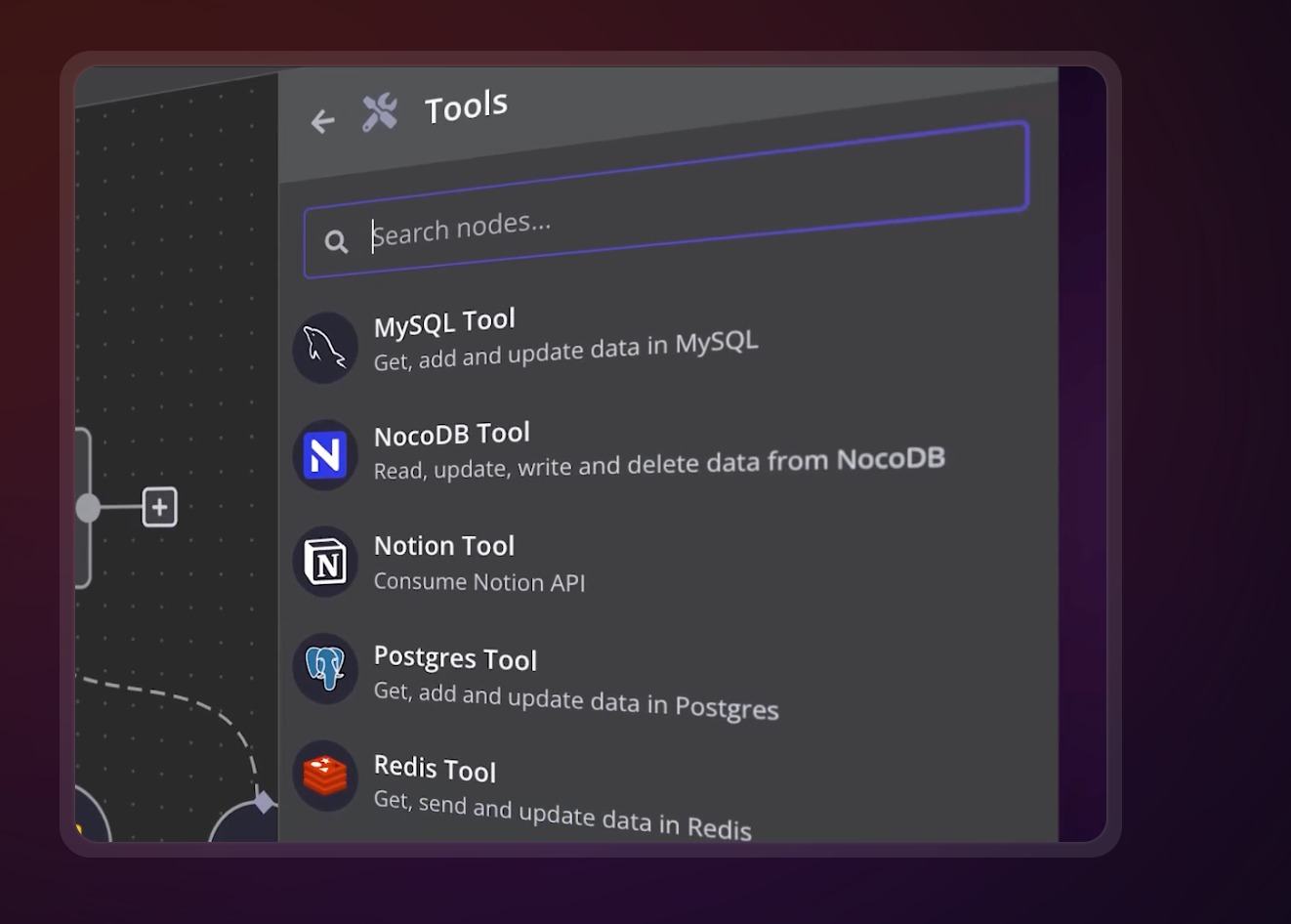The image size is (1291, 924).
Task: Select the Postgres elephant icon
Action: click(325, 669)
